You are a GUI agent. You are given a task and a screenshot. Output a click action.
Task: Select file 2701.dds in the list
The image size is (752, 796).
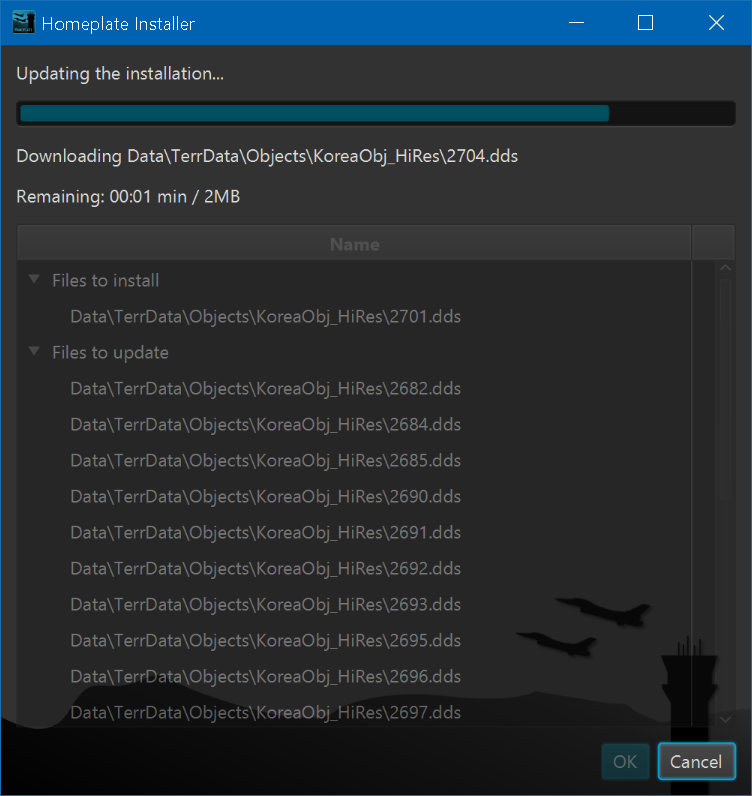point(265,317)
